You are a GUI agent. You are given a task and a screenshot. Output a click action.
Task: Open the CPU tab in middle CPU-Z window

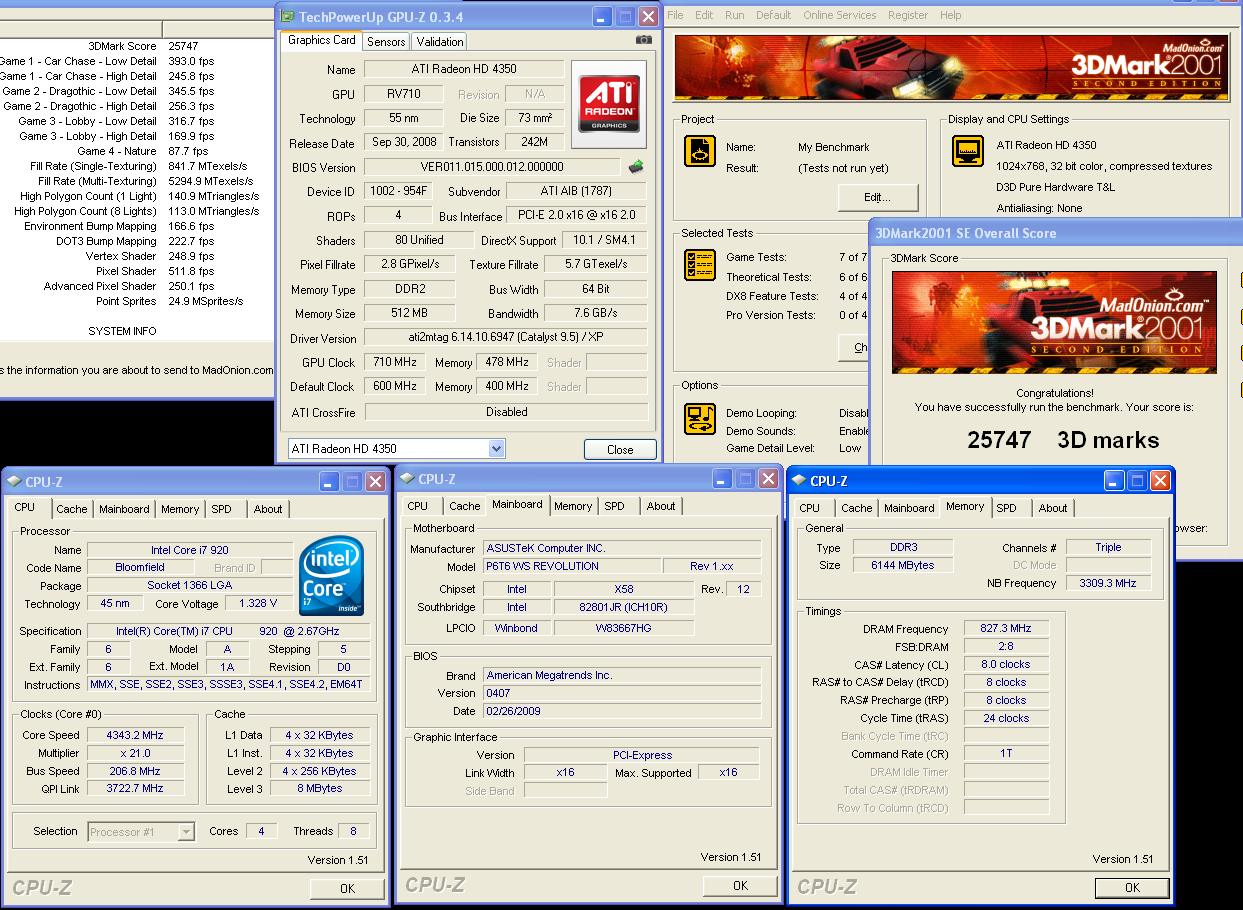418,507
